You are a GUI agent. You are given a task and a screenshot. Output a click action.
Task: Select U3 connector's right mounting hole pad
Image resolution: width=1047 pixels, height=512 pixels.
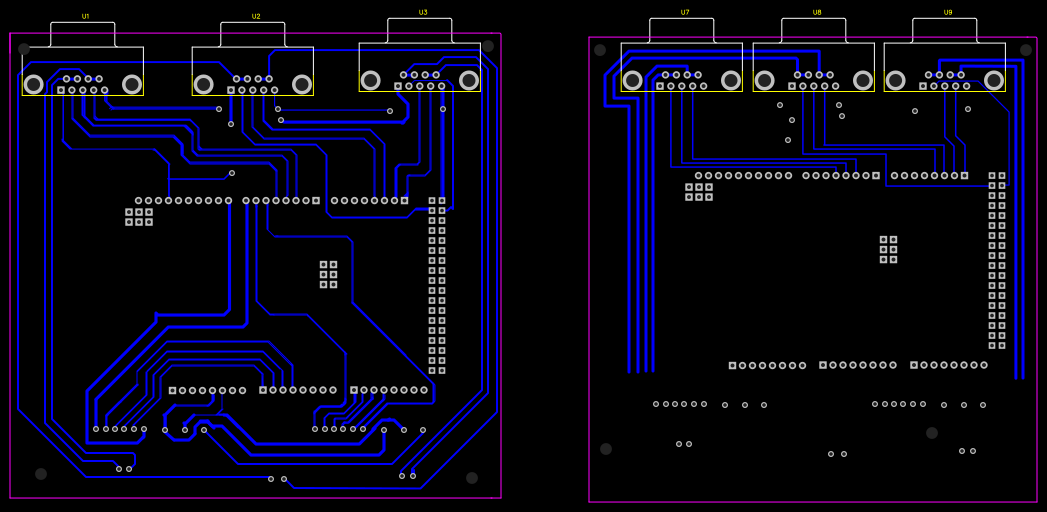pos(469,80)
